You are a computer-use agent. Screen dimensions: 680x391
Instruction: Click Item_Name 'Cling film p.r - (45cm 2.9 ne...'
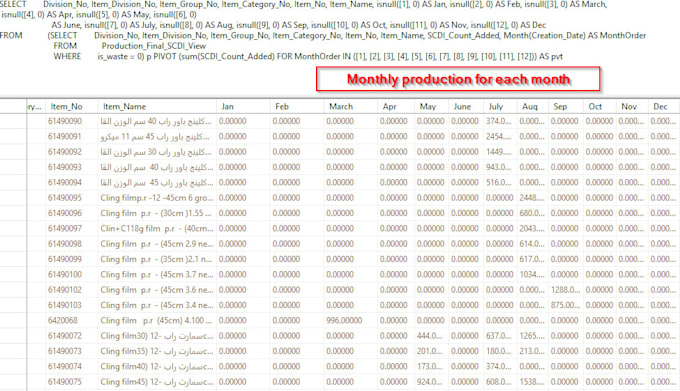click(157, 244)
